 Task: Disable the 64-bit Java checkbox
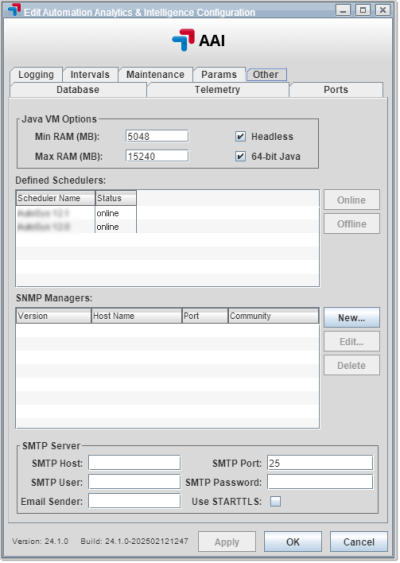click(240, 157)
